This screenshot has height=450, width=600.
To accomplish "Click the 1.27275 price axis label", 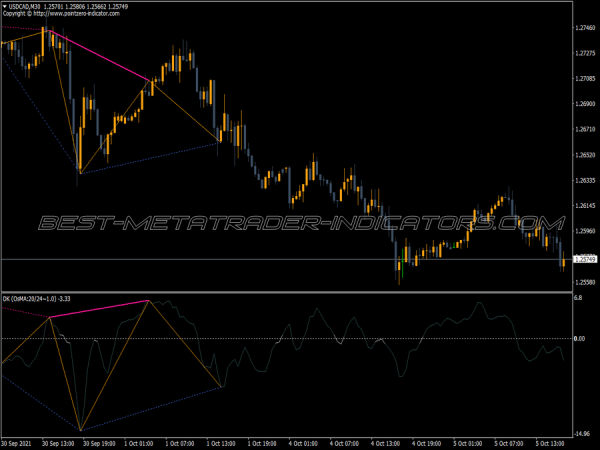I will [x=585, y=53].
